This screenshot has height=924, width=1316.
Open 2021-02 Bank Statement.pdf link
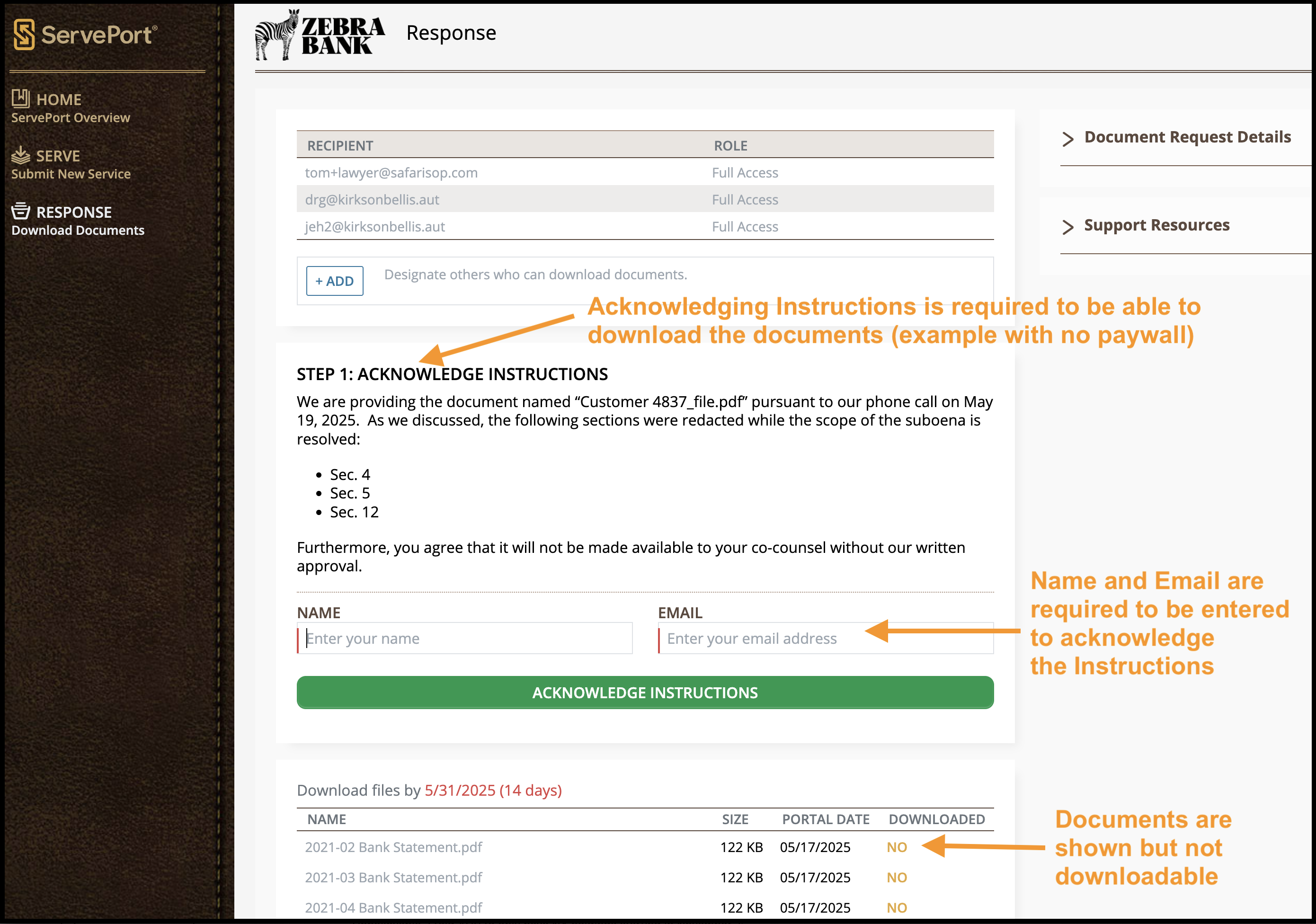[393, 847]
